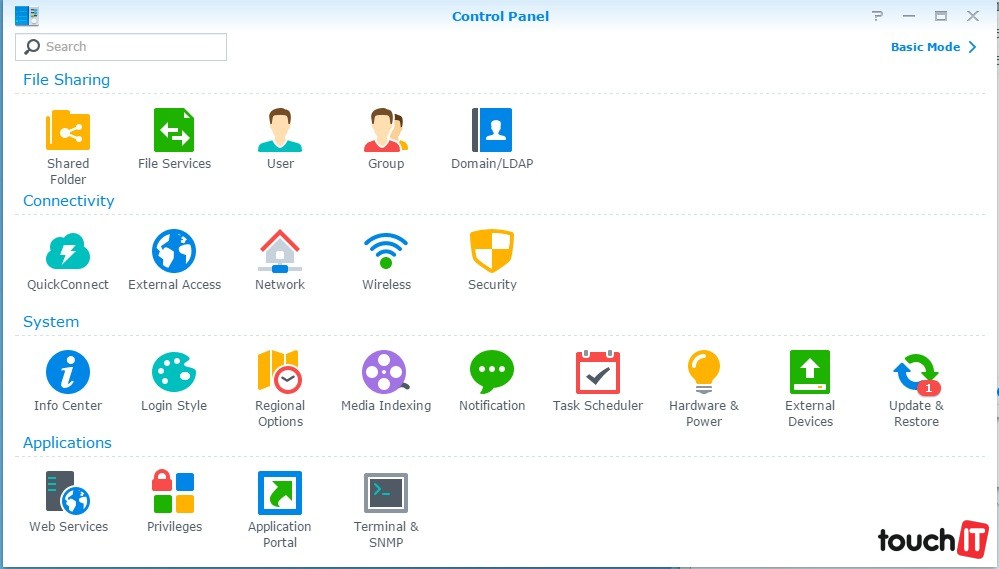
Task: Select the Network icon
Action: pyautogui.click(x=280, y=252)
